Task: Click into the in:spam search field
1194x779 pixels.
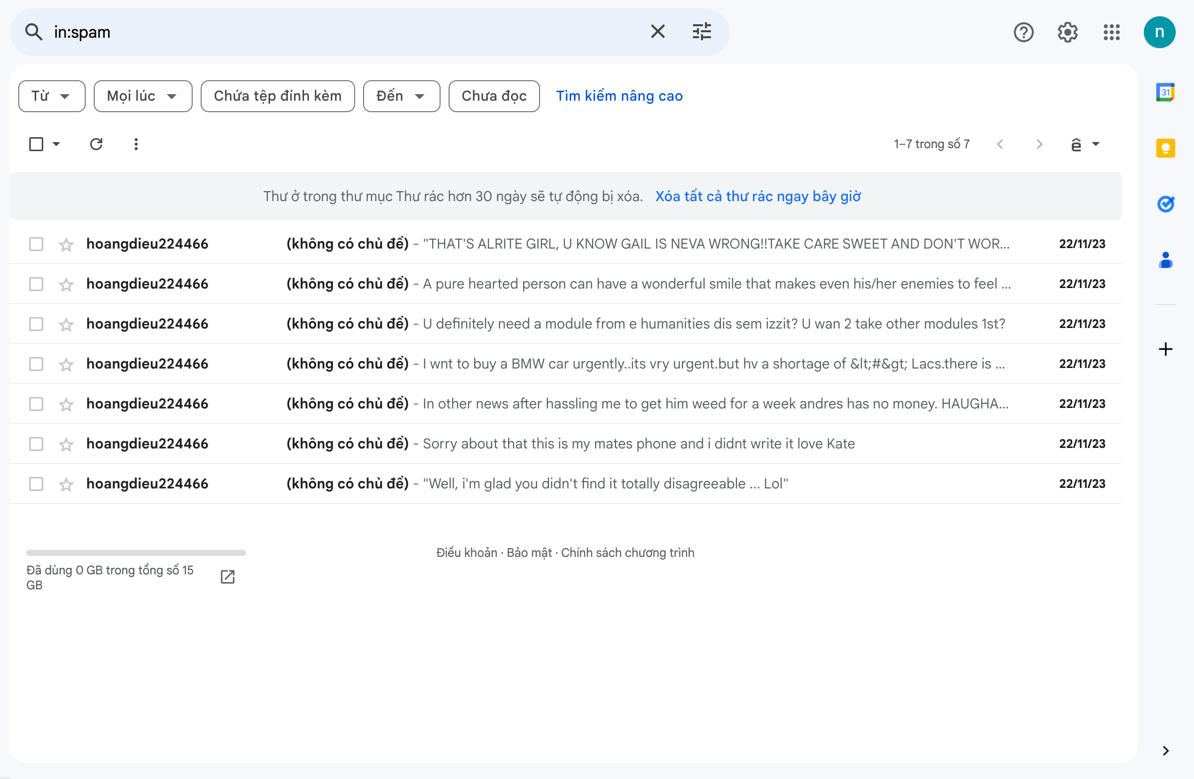Action: pyautogui.click(x=340, y=32)
